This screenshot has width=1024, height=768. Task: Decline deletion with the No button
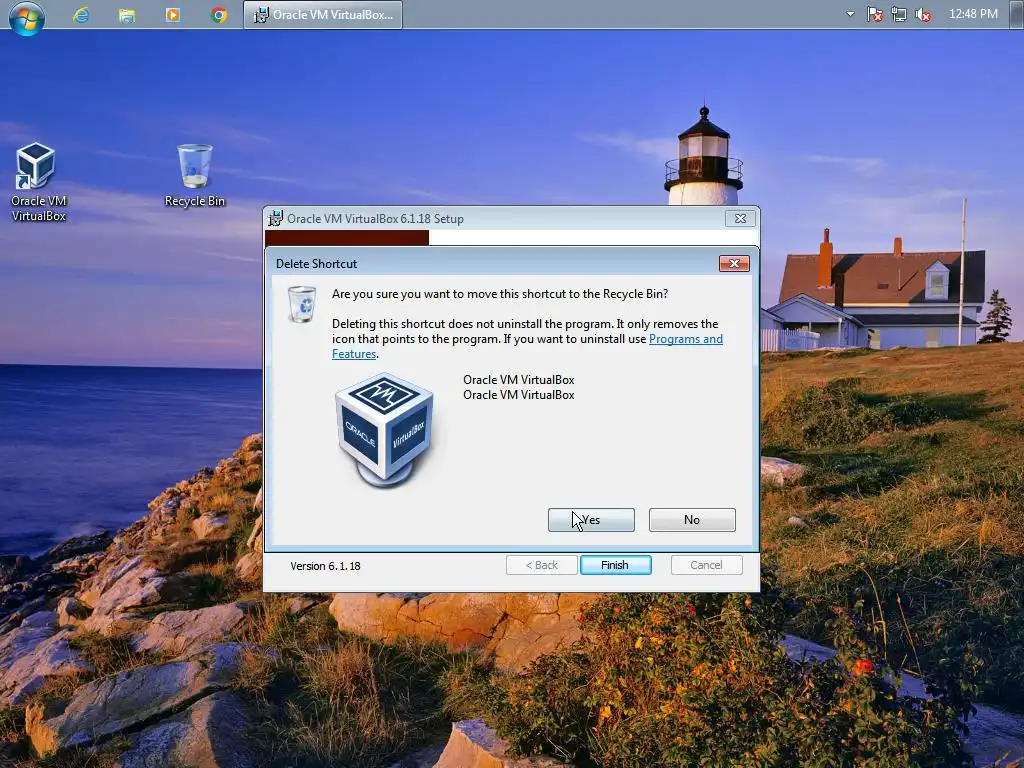(x=692, y=520)
